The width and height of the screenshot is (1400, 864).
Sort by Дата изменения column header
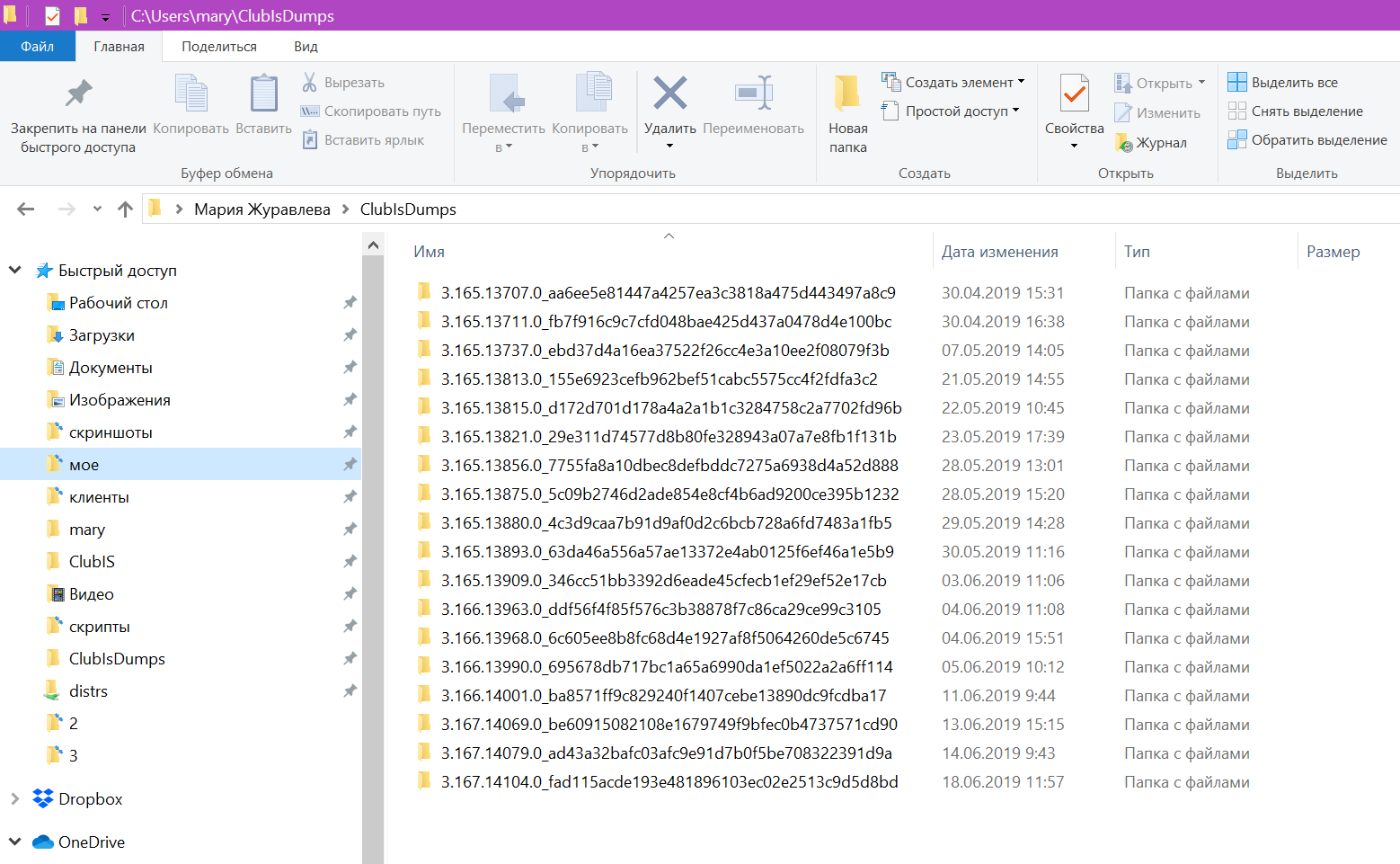999,252
